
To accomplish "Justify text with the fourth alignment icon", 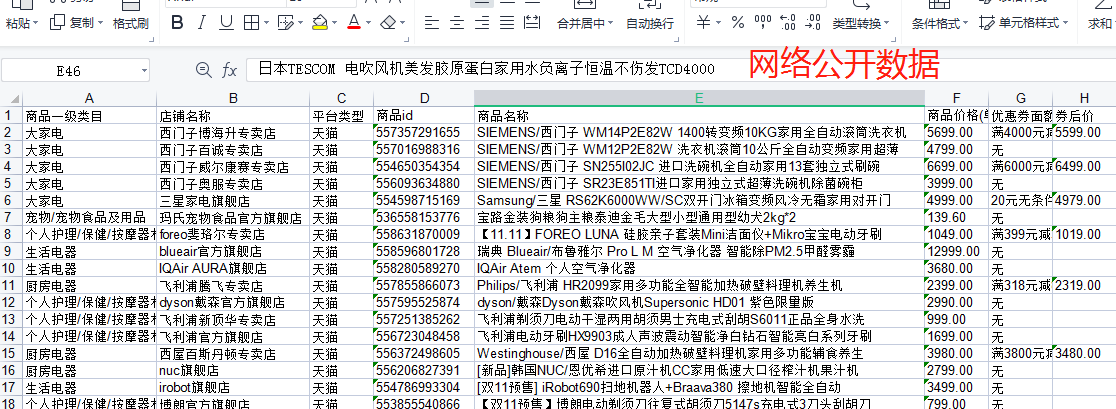I will (x=507, y=23).
